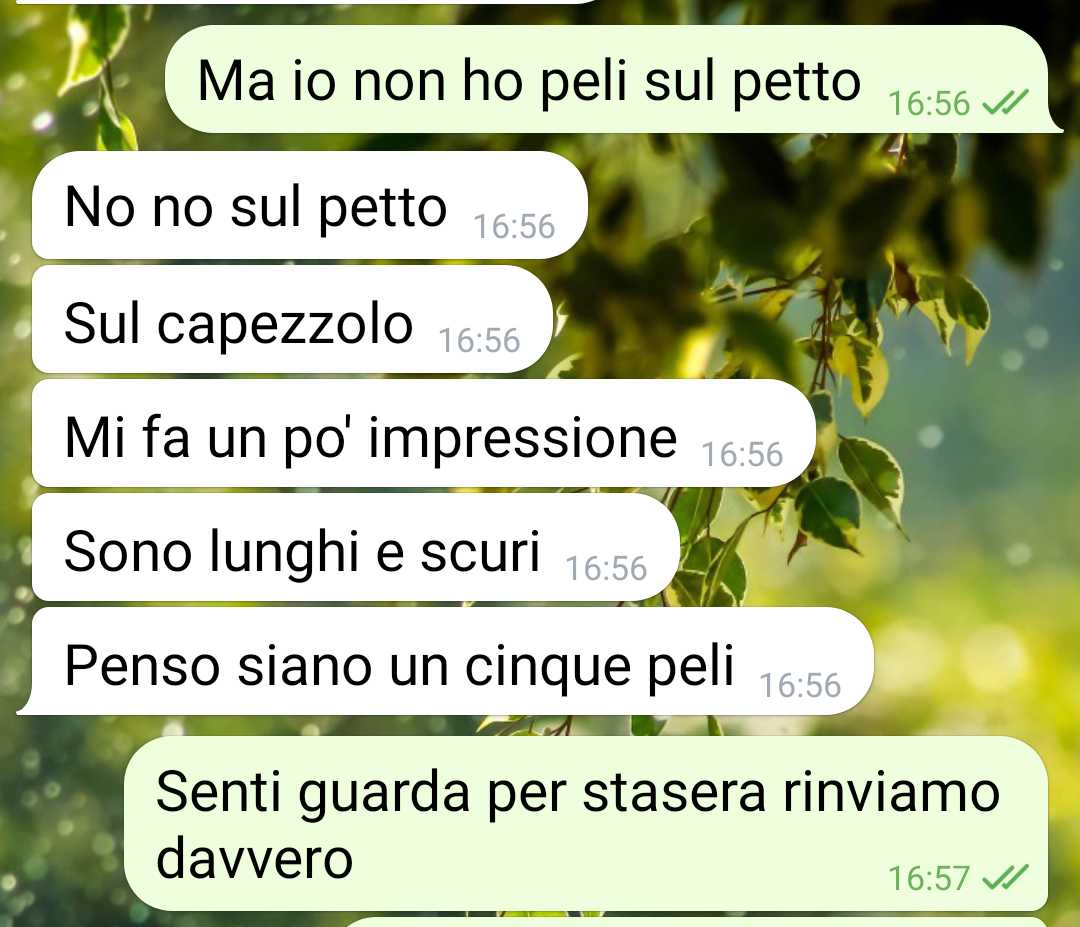Tap the 16:57 timestamp on outgoing message

pyautogui.click(x=929, y=879)
